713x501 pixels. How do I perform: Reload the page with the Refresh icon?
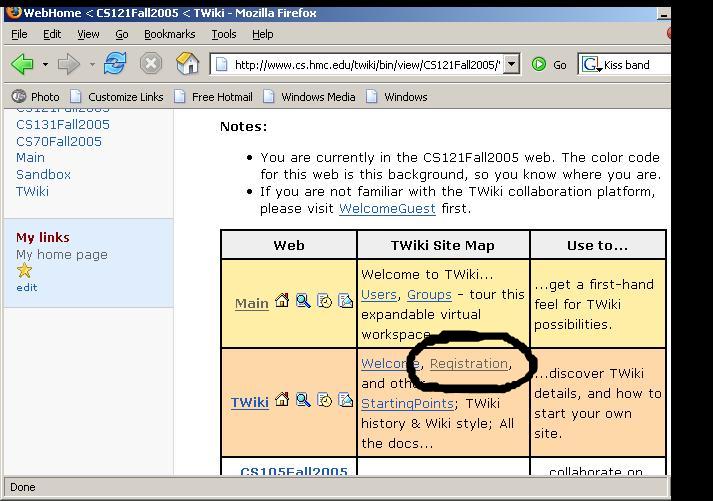(x=115, y=63)
